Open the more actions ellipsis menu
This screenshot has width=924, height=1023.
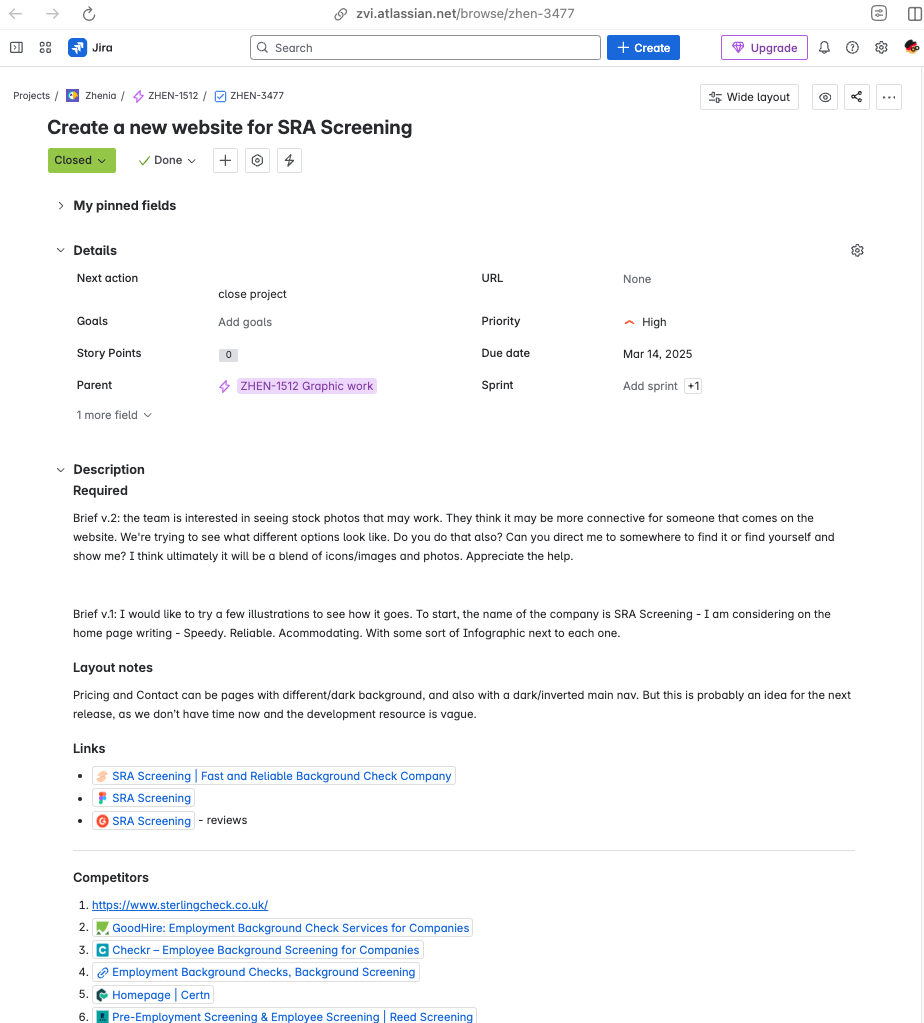tap(889, 97)
